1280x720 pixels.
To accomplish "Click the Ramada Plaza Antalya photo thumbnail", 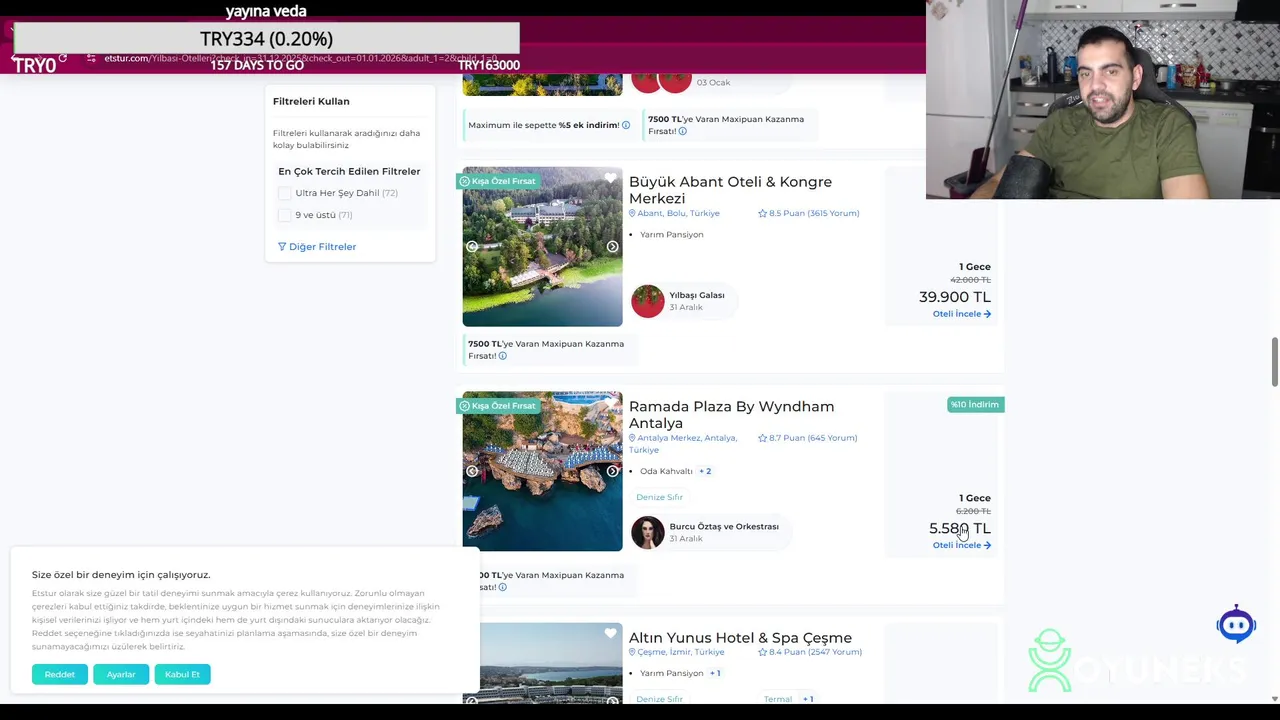I will (x=542, y=471).
